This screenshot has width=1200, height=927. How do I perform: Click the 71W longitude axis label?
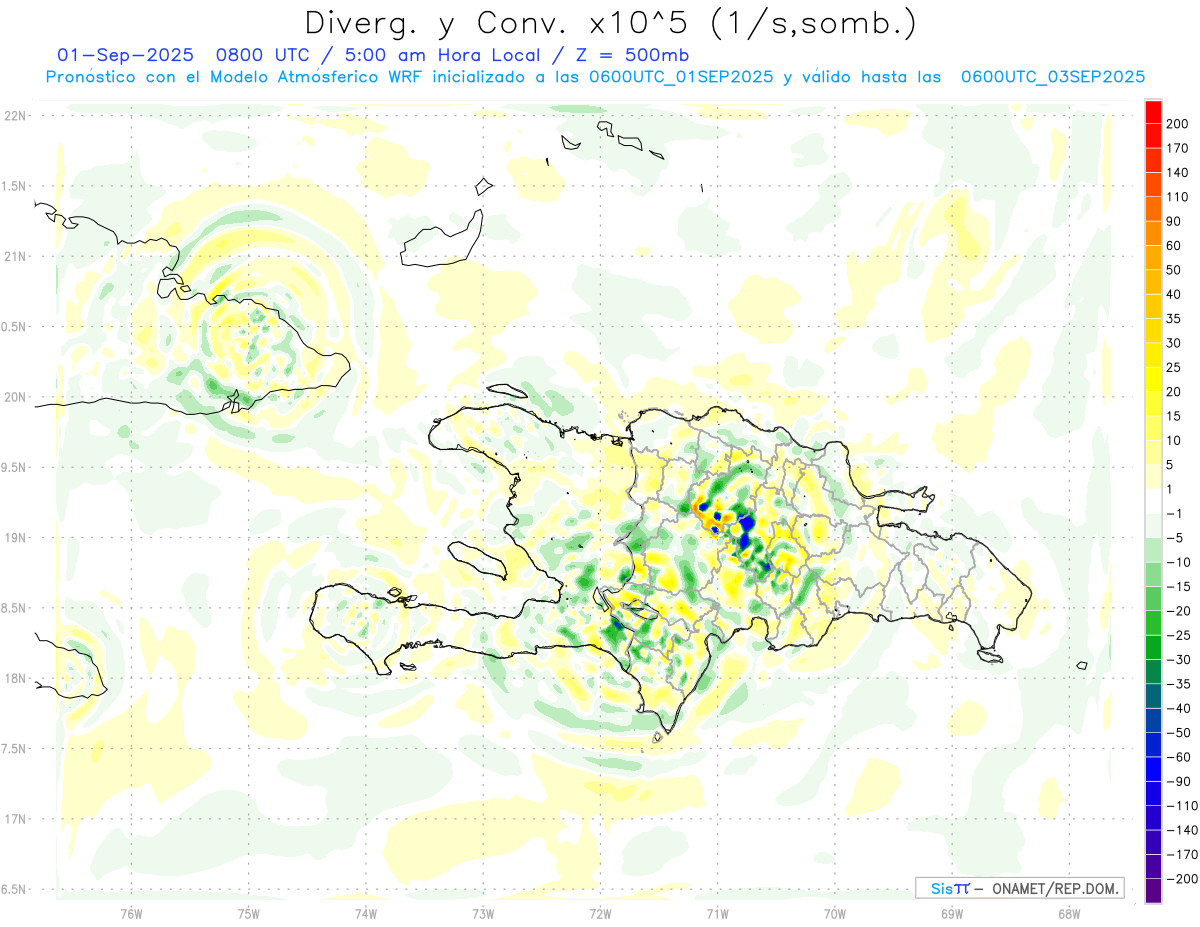click(x=717, y=913)
